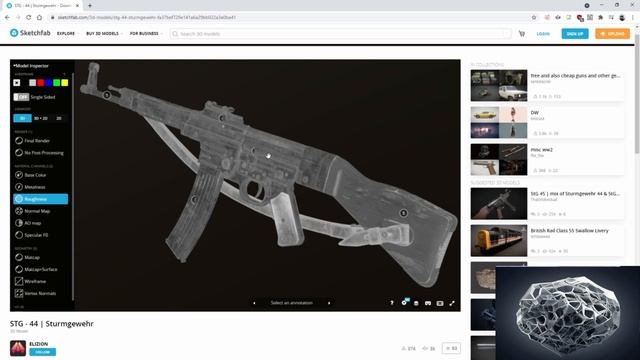Enable the Wireframe geometry view
Viewport: 640px width, 360px height.
[31, 281]
